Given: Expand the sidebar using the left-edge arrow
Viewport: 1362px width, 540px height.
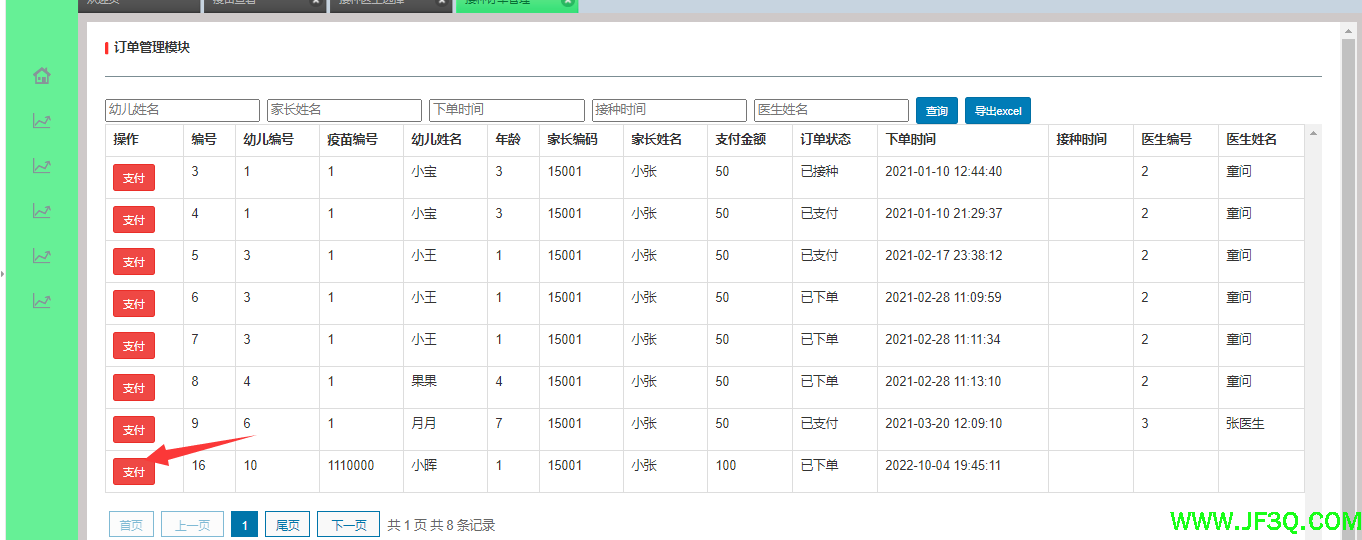Looking at the screenshot, I should coord(3,272).
